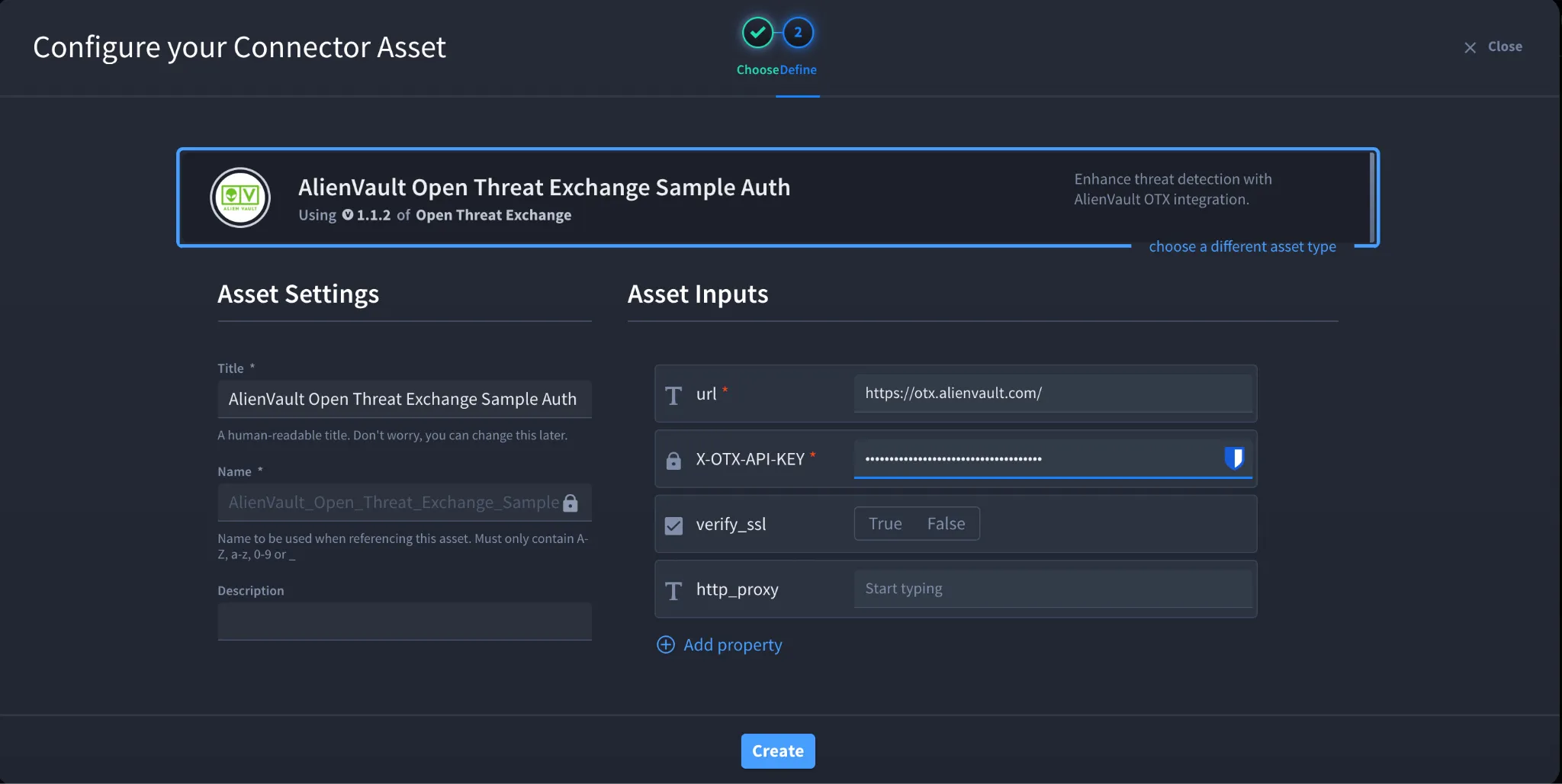Click the plus icon for Add property
This screenshot has height=784, width=1562.
(x=666, y=644)
